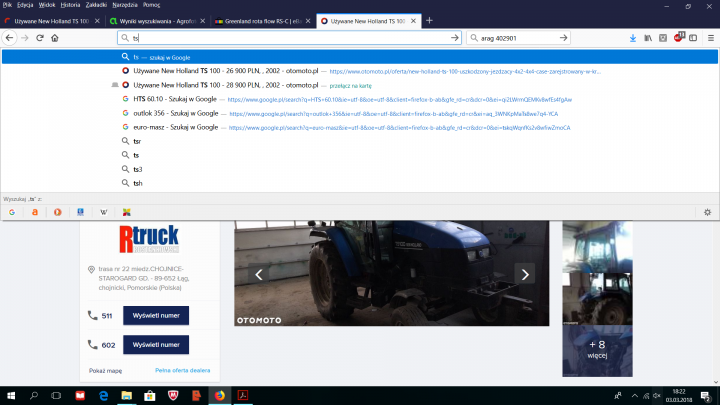Viewport: 720px width, 405px height.
Task: Search with Google one-off search engine icon
Action: 12,212
